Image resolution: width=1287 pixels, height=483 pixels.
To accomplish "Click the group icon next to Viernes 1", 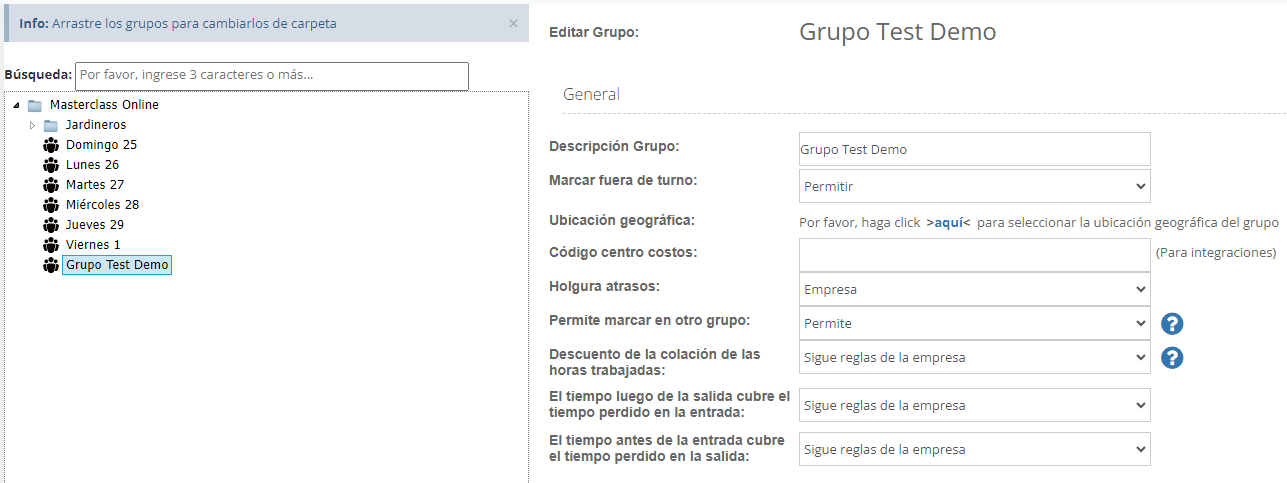I will pos(51,245).
